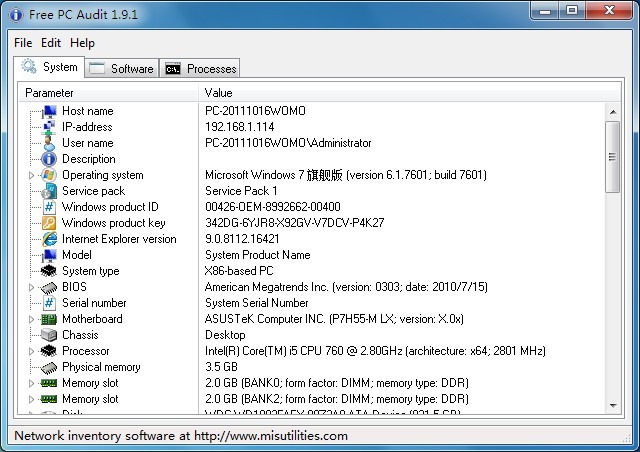640x452 pixels.
Task: Expand the Operating system row
Action: coord(32,175)
